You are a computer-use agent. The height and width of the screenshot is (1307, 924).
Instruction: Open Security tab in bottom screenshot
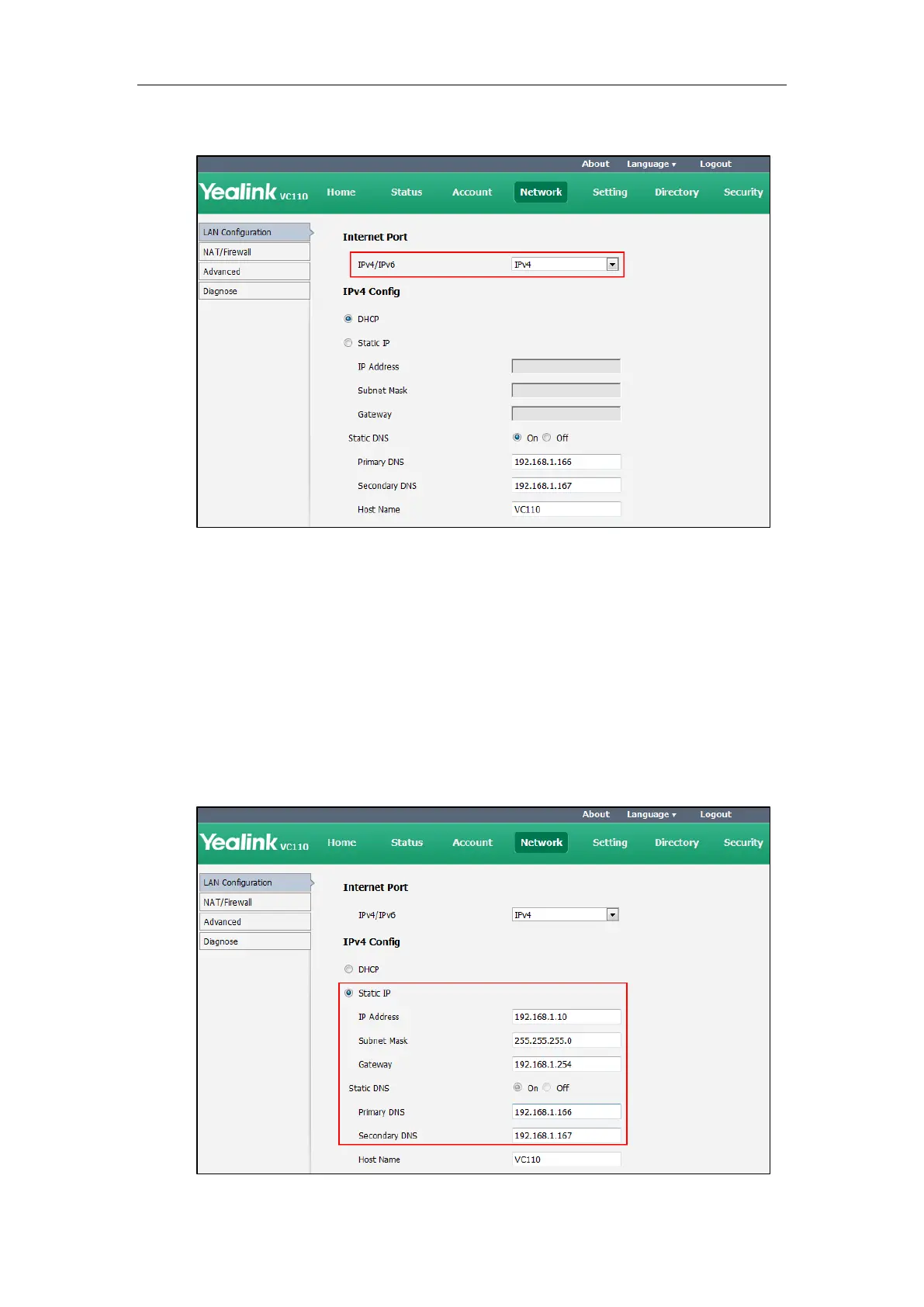pos(743,843)
